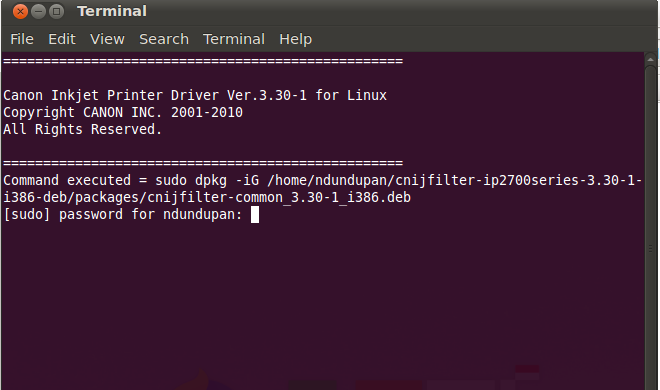Click the sudo password for ndundupan prompt
This screenshot has height=390, width=660.
click(x=123, y=215)
